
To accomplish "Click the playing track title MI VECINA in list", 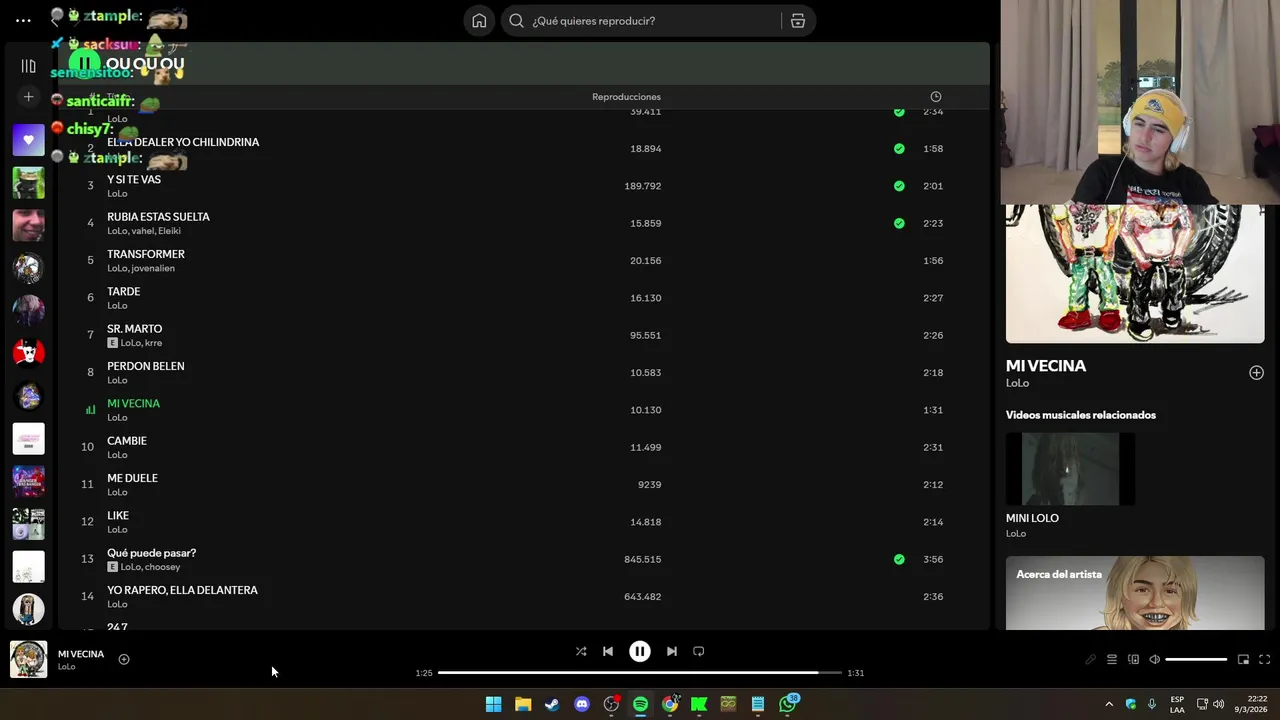I will pos(133,403).
